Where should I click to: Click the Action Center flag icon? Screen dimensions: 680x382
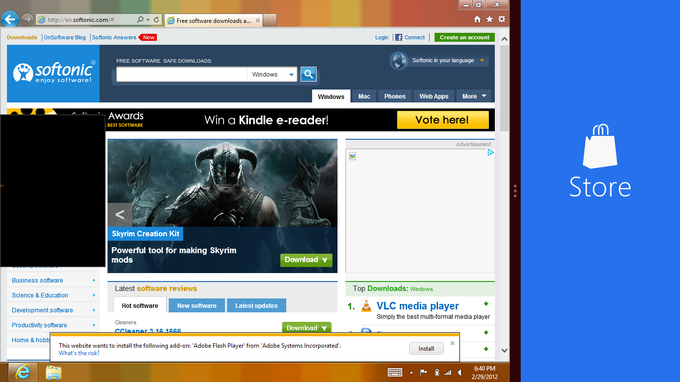click(x=423, y=372)
